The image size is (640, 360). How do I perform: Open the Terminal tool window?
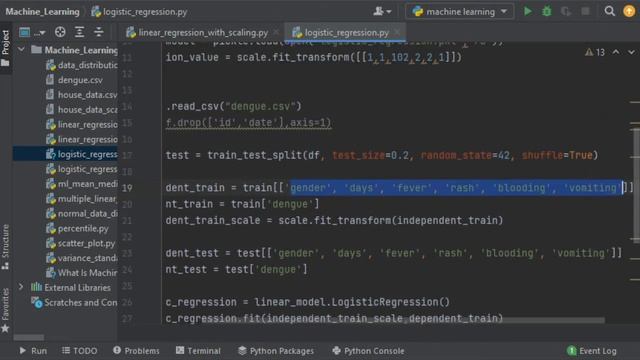198,351
